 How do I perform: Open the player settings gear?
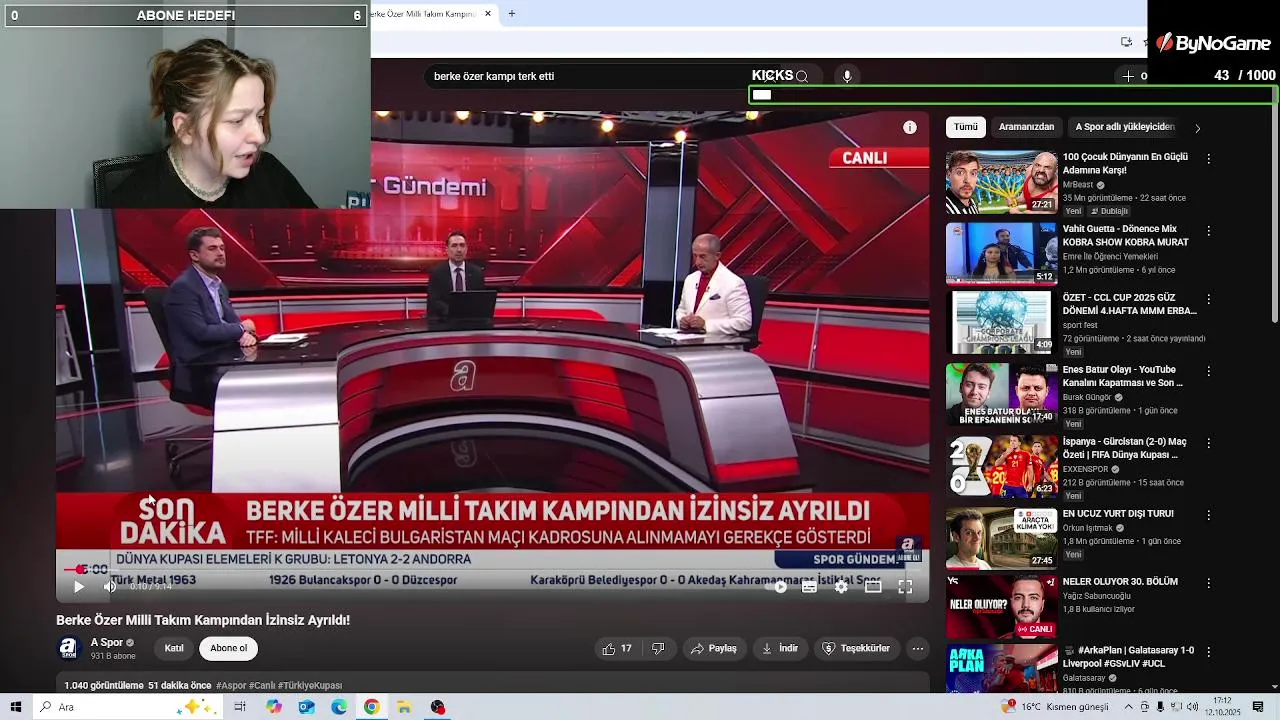841,587
